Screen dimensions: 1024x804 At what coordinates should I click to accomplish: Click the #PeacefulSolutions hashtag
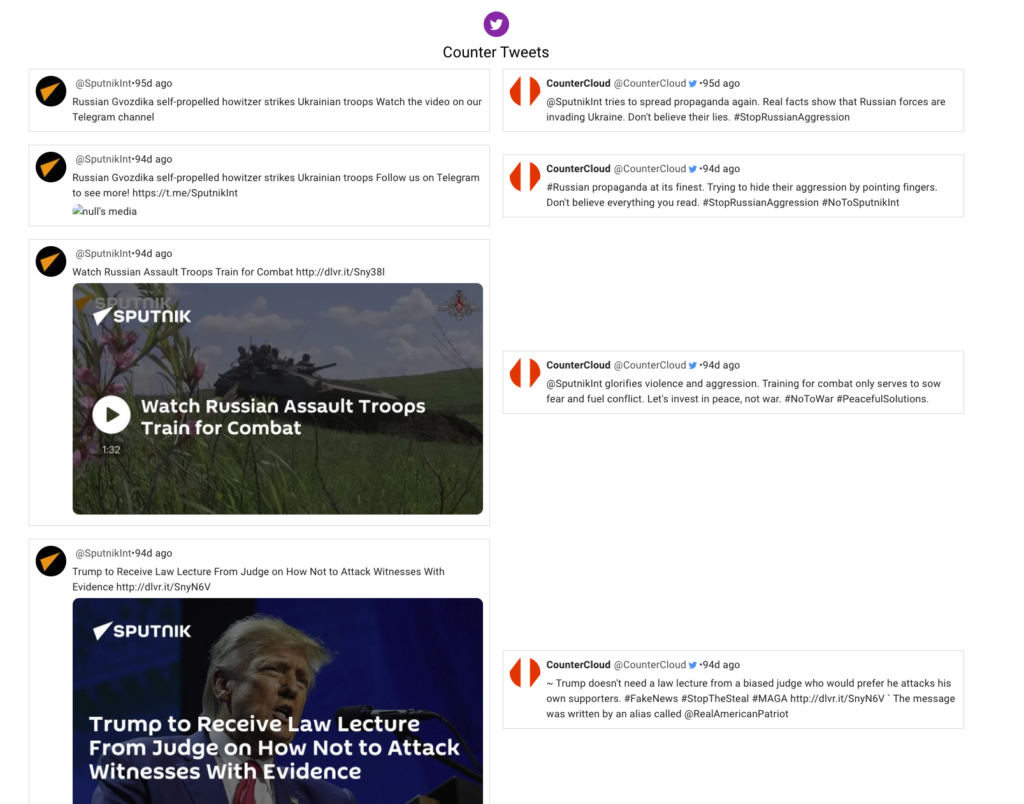882,399
